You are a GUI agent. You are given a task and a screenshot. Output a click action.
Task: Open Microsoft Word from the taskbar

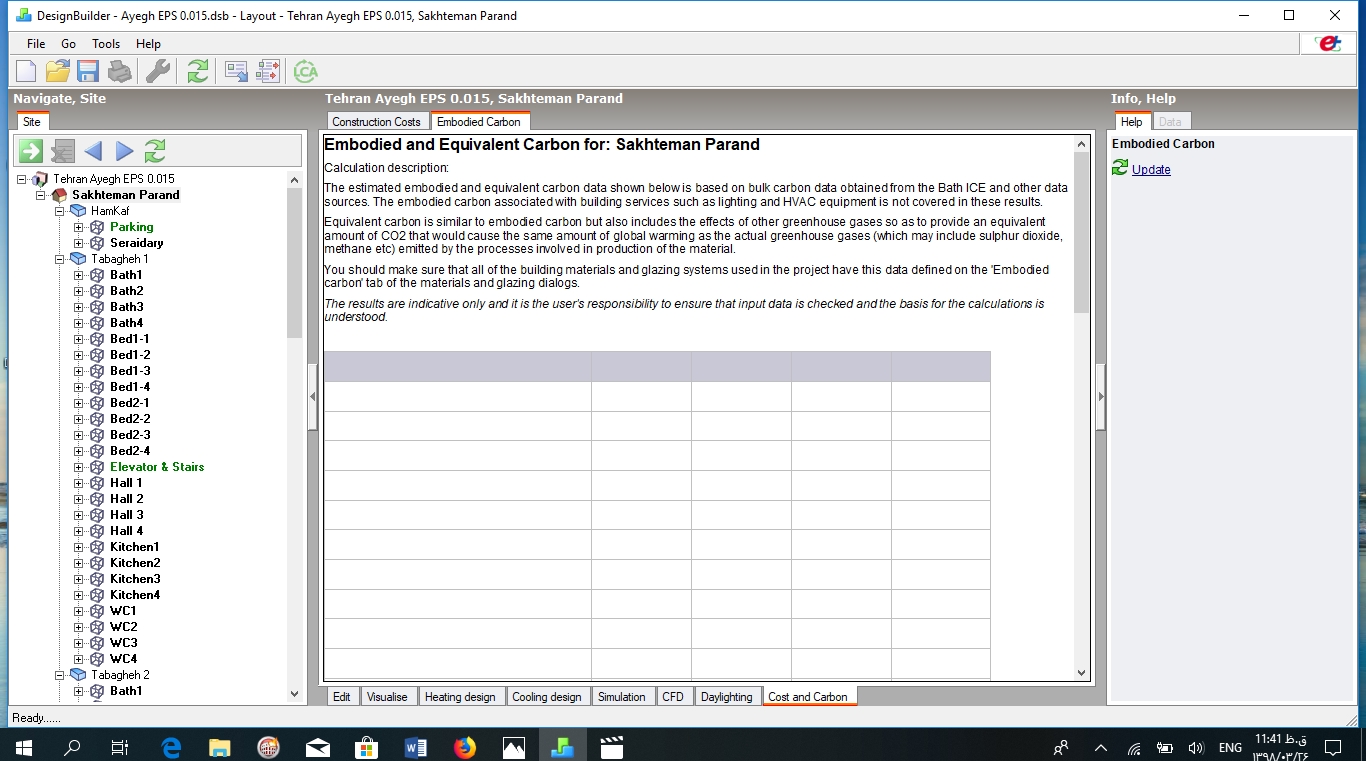point(416,747)
